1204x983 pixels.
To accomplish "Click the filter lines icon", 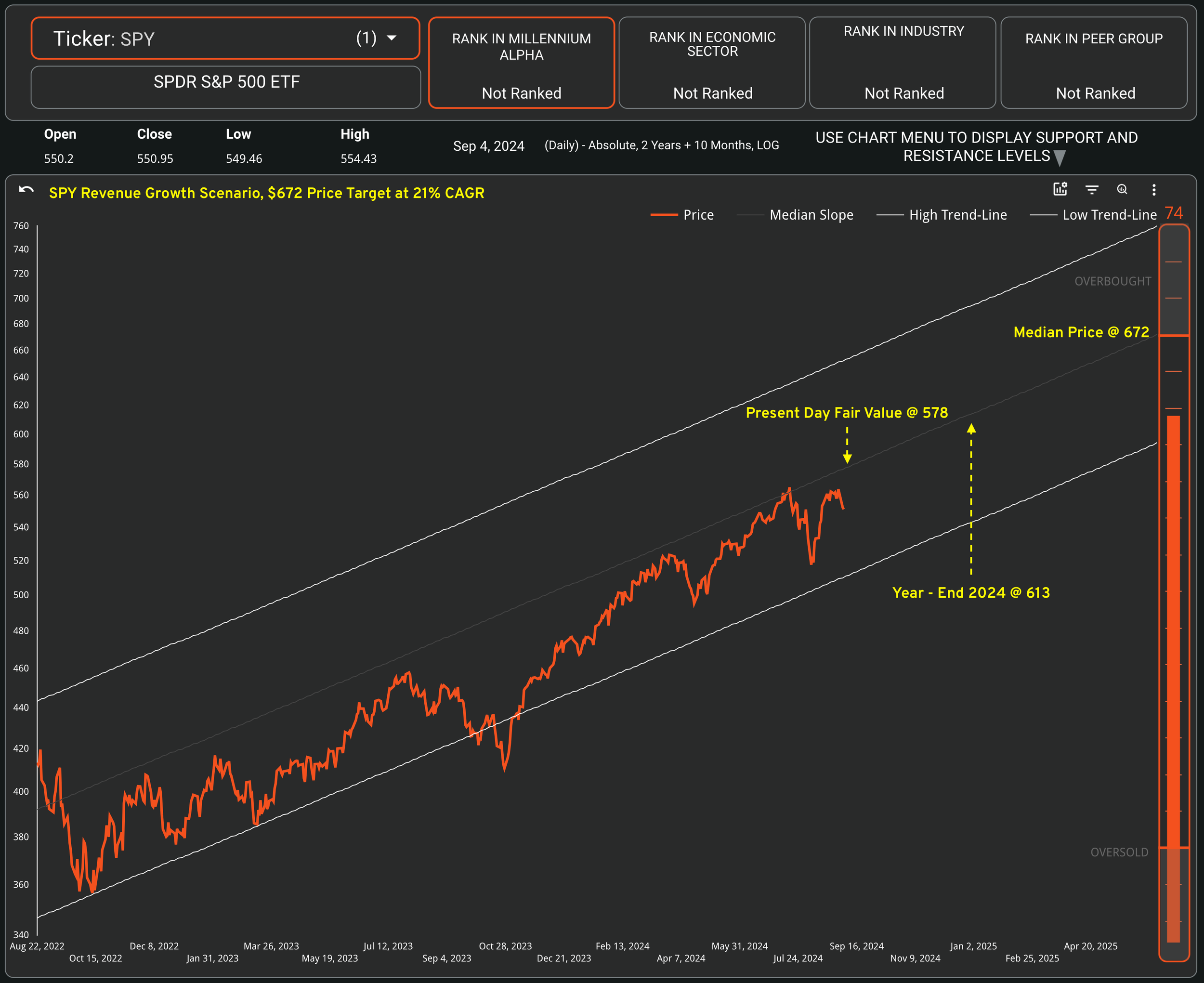I will tap(1091, 190).
